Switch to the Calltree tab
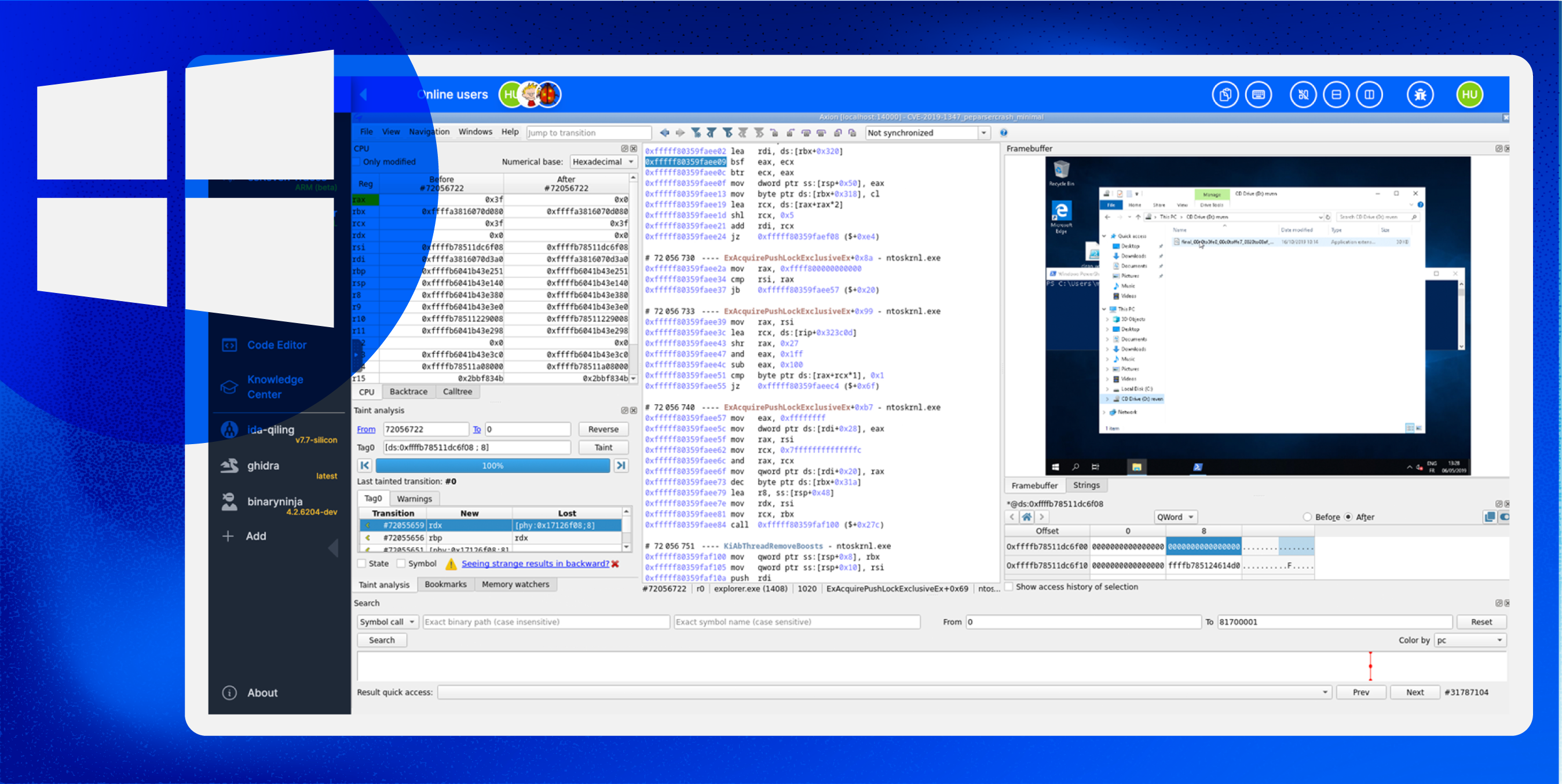 pyautogui.click(x=457, y=391)
